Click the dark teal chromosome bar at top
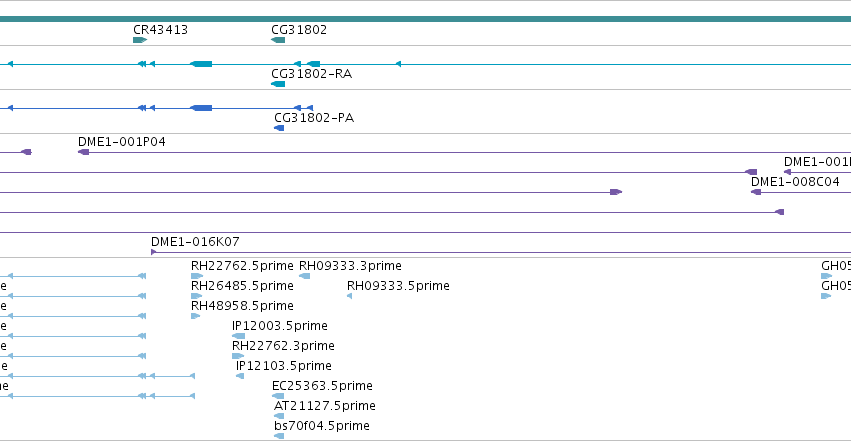 pos(426,19)
